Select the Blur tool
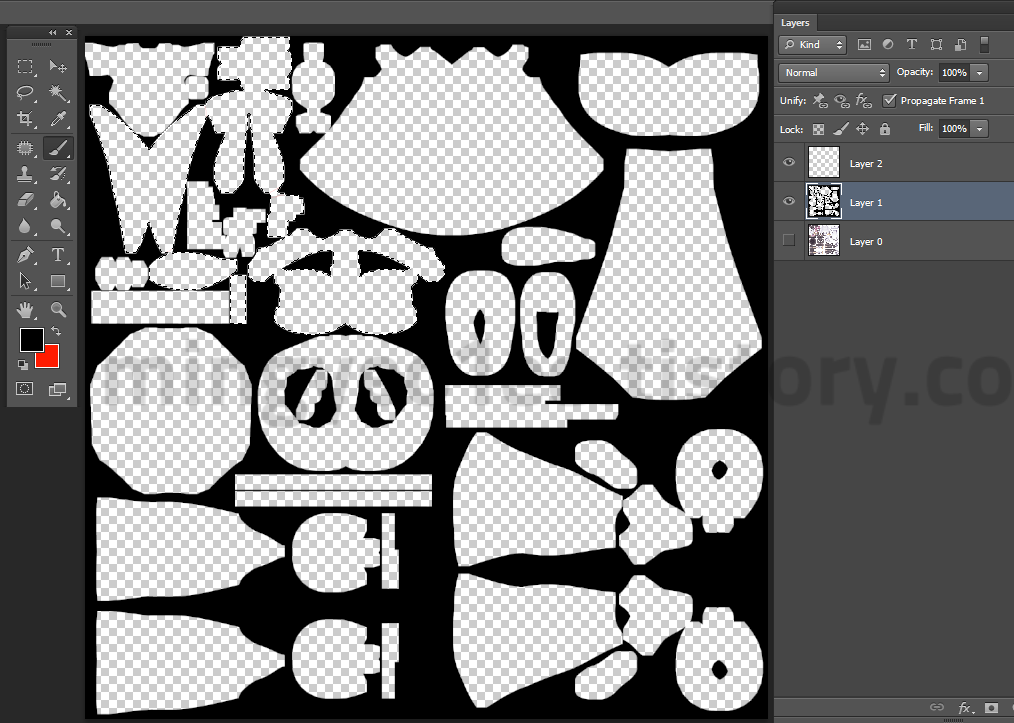The height and width of the screenshot is (723, 1014). pyautogui.click(x=25, y=226)
